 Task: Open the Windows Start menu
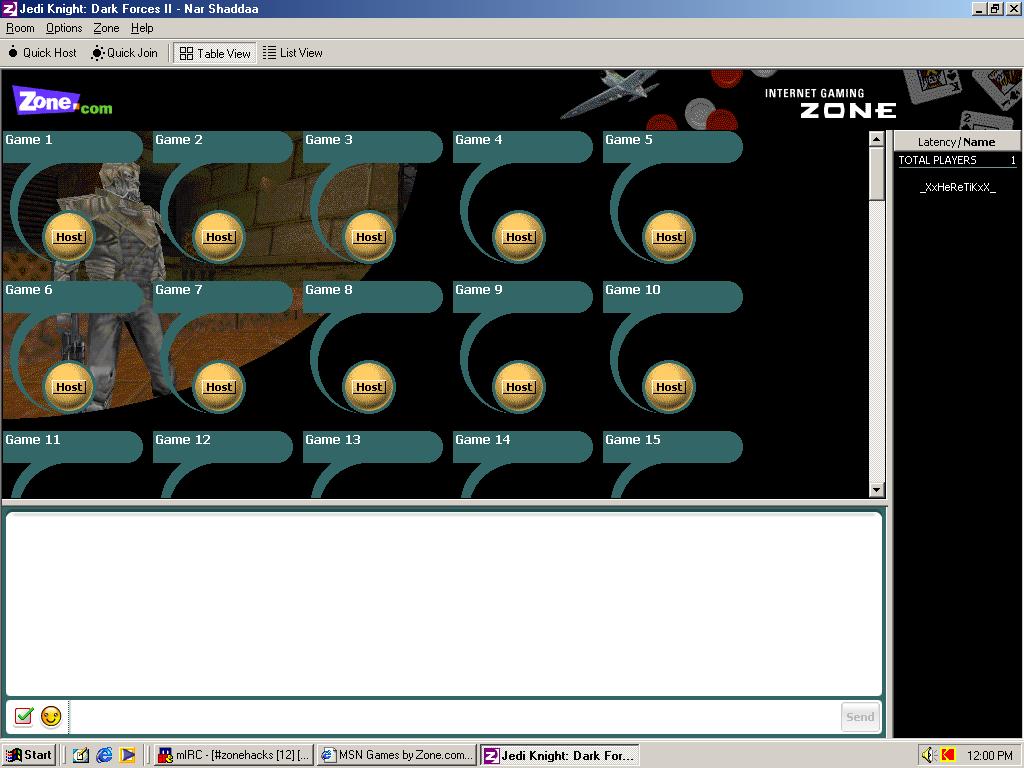pos(29,755)
